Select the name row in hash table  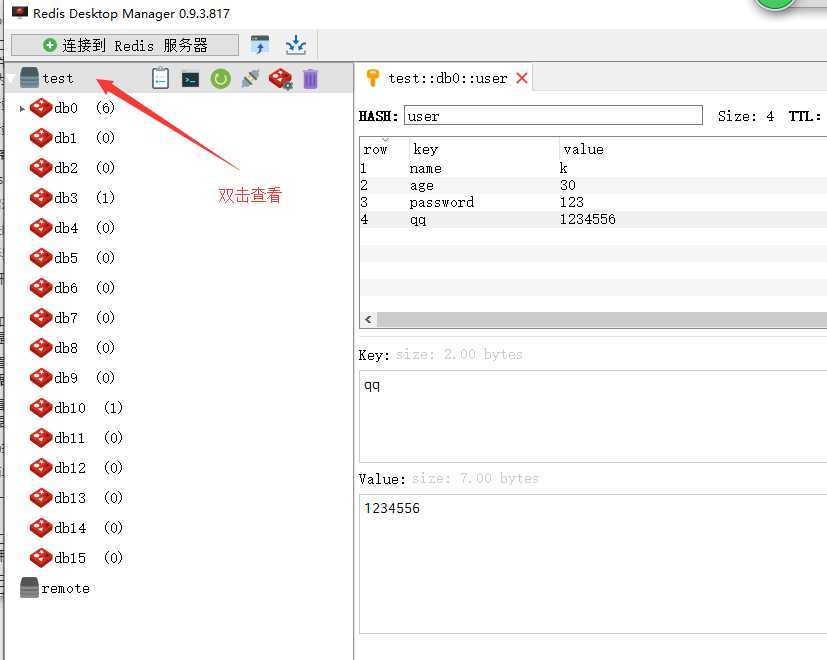coord(593,168)
